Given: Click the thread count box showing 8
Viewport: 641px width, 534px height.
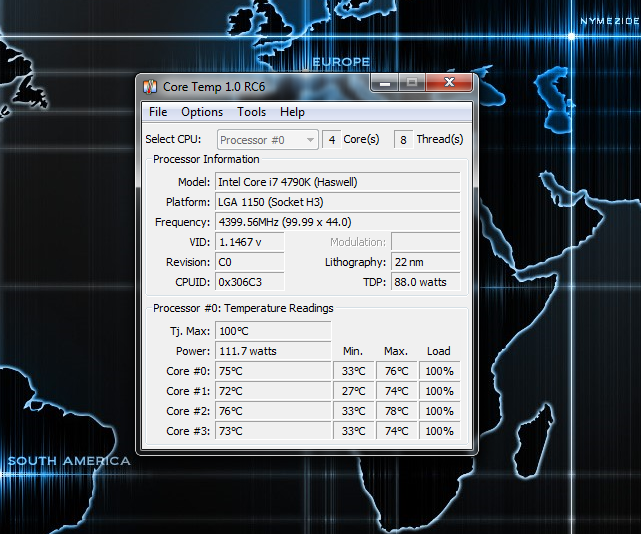Looking at the screenshot, I should 403,140.
